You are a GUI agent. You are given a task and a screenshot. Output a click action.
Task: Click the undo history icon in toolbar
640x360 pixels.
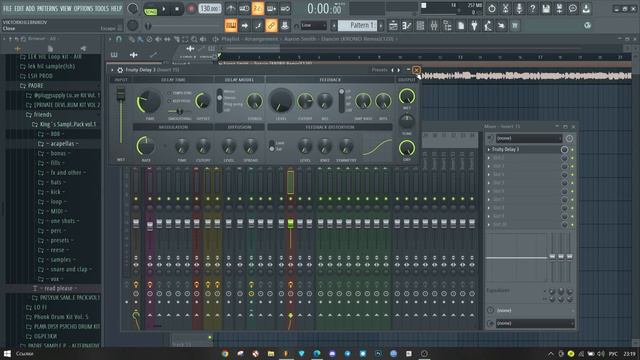[x=492, y=9]
